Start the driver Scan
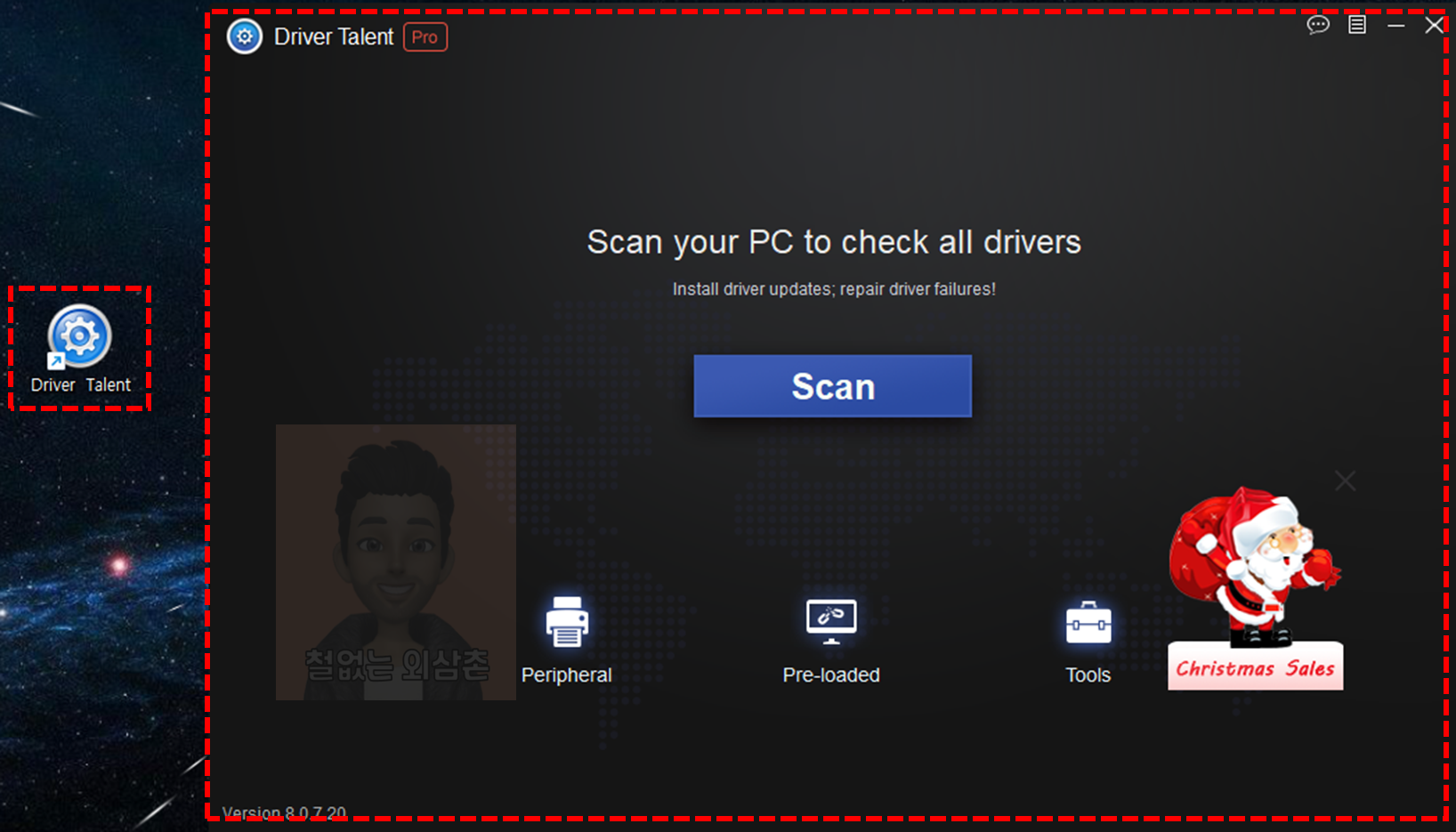Image resolution: width=1456 pixels, height=832 pixels. (832, 386)
